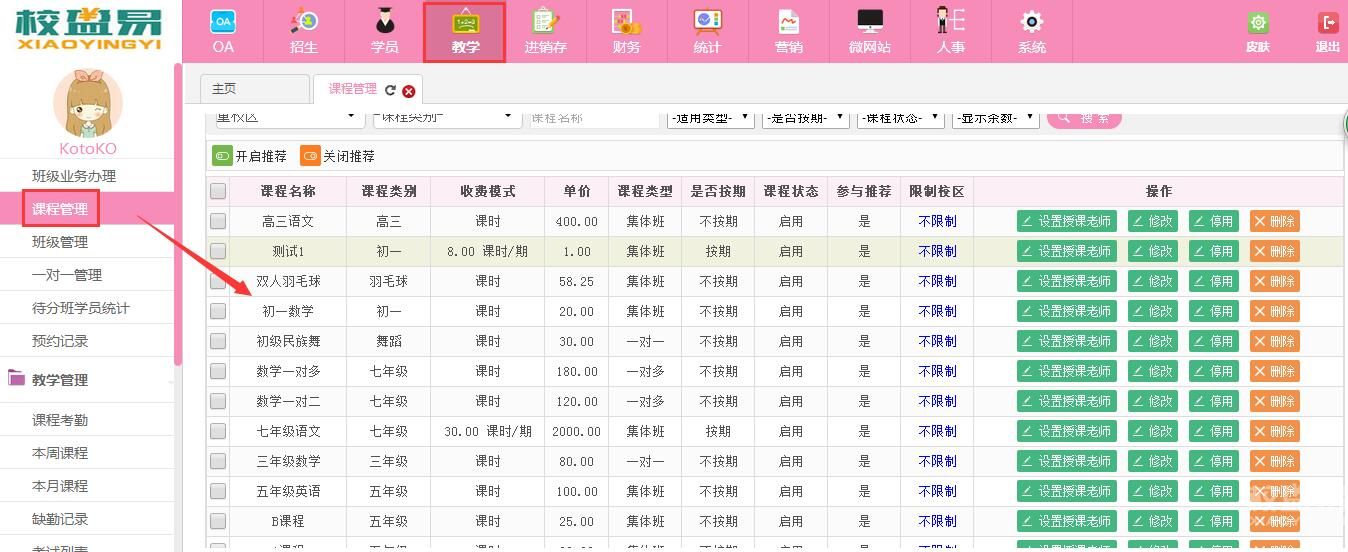This screenshot has width=1348, height=552.
Task: Check the box for 七年级语文 row
Action: pos(218,432)
